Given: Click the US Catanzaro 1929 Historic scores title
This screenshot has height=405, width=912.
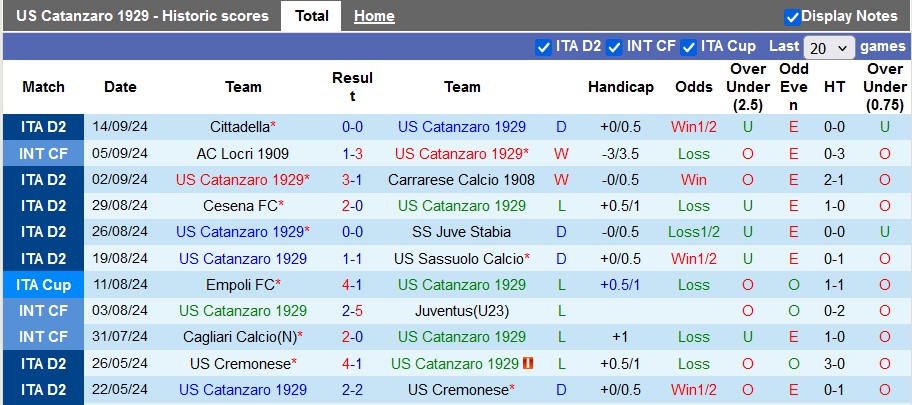Looking at the screenshot, I should pyautogui.click(x=142, y=16).
